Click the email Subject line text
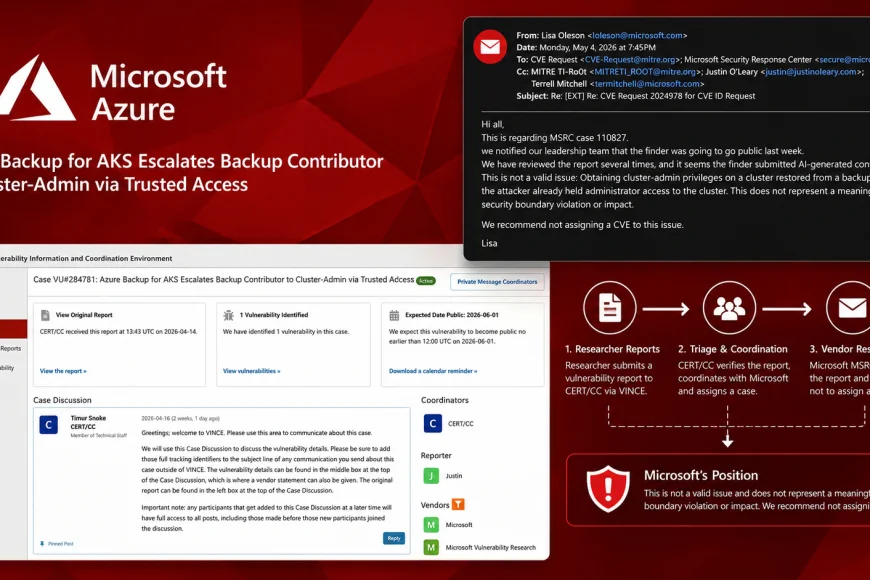Viewport: 870px width, 580px height. pyautogui.click(x=636, y=96)
